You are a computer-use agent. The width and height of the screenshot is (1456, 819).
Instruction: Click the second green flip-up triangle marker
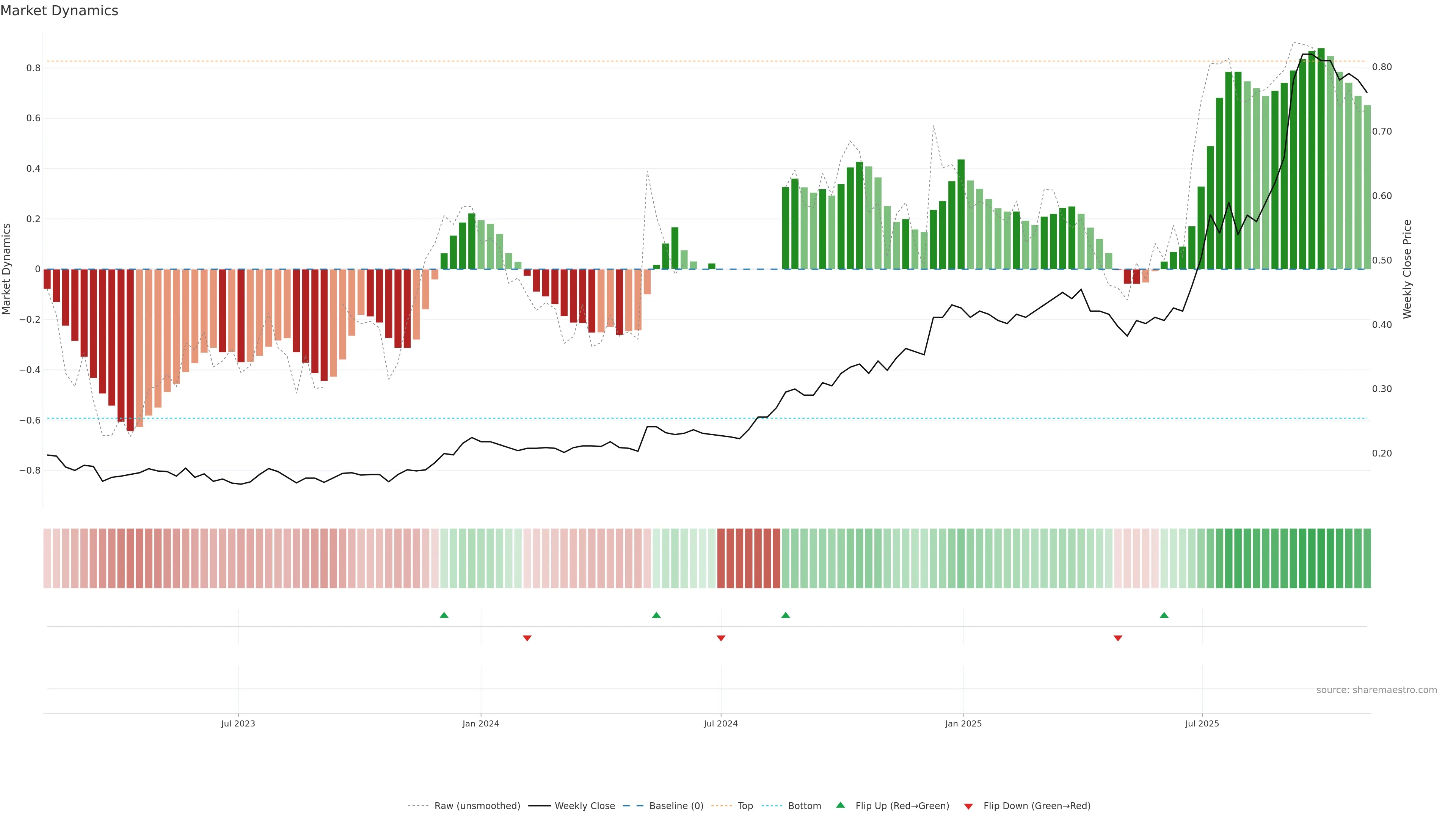656,615
